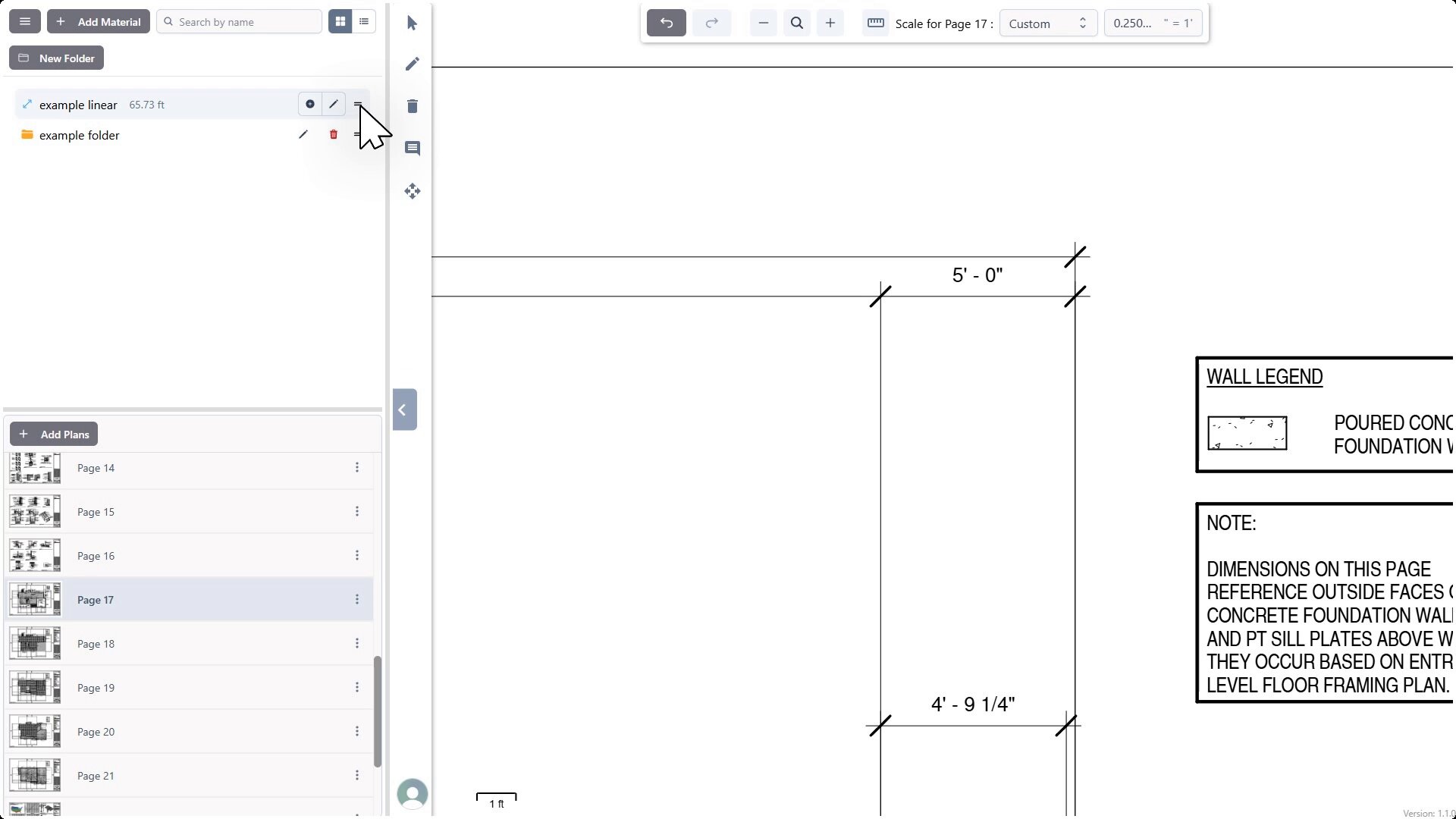This screenshot has height=819, width=1456.
Task: Click the 65.73 ft measurement value
Action: [147, 105]
